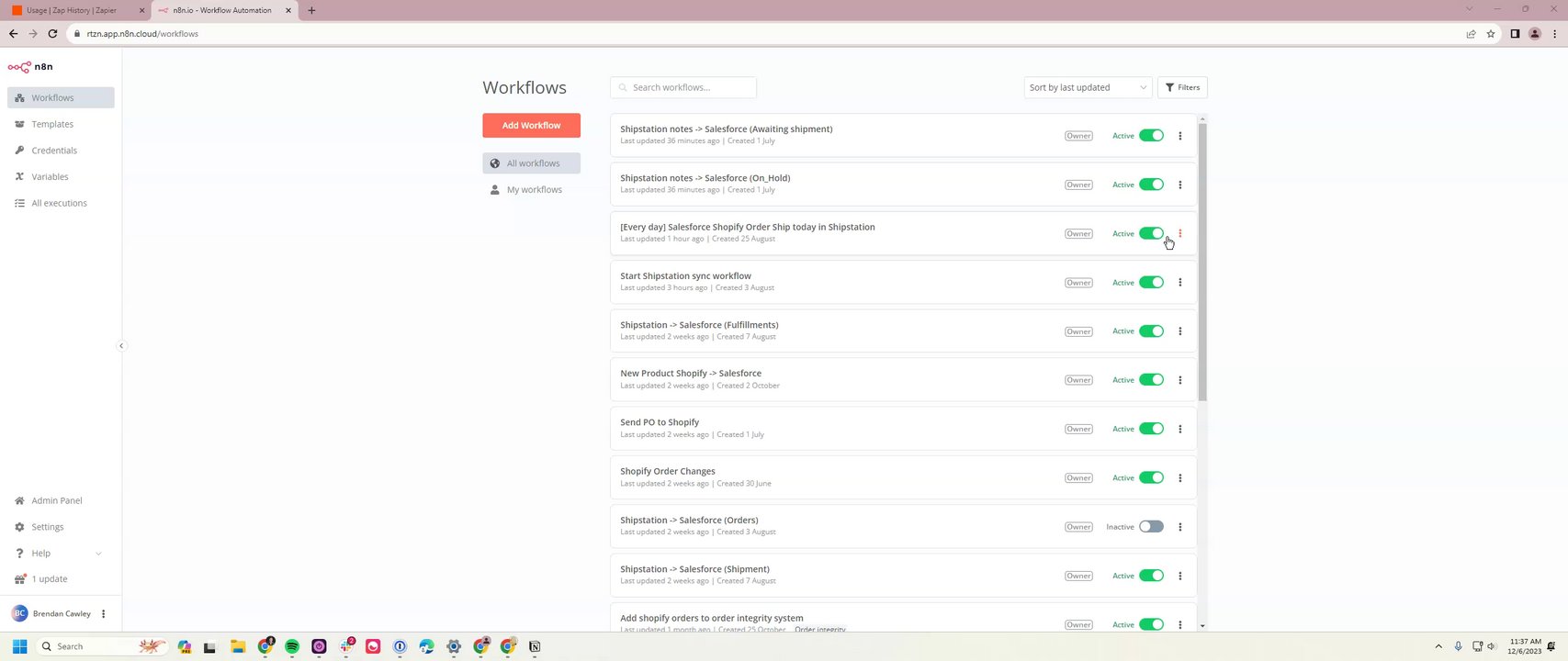Deactivate Every day Salesforce Shopify Order workflow
Screen dimensions: 1568x661
coord(1151,233)
